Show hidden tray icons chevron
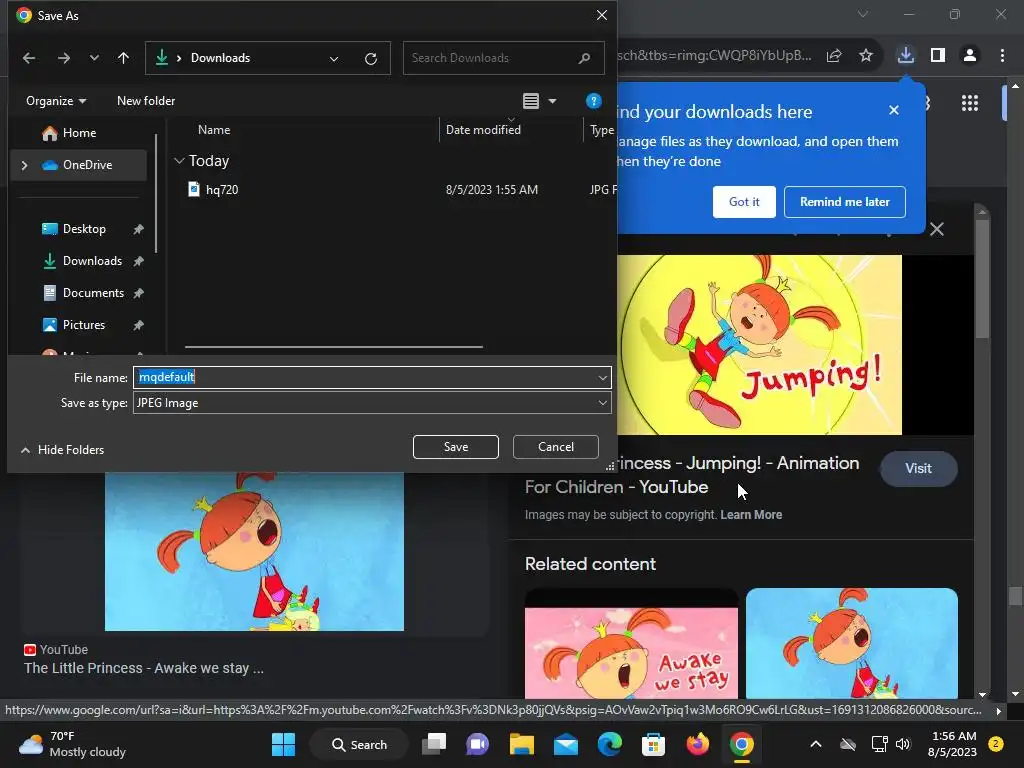 tap(816, 744)
